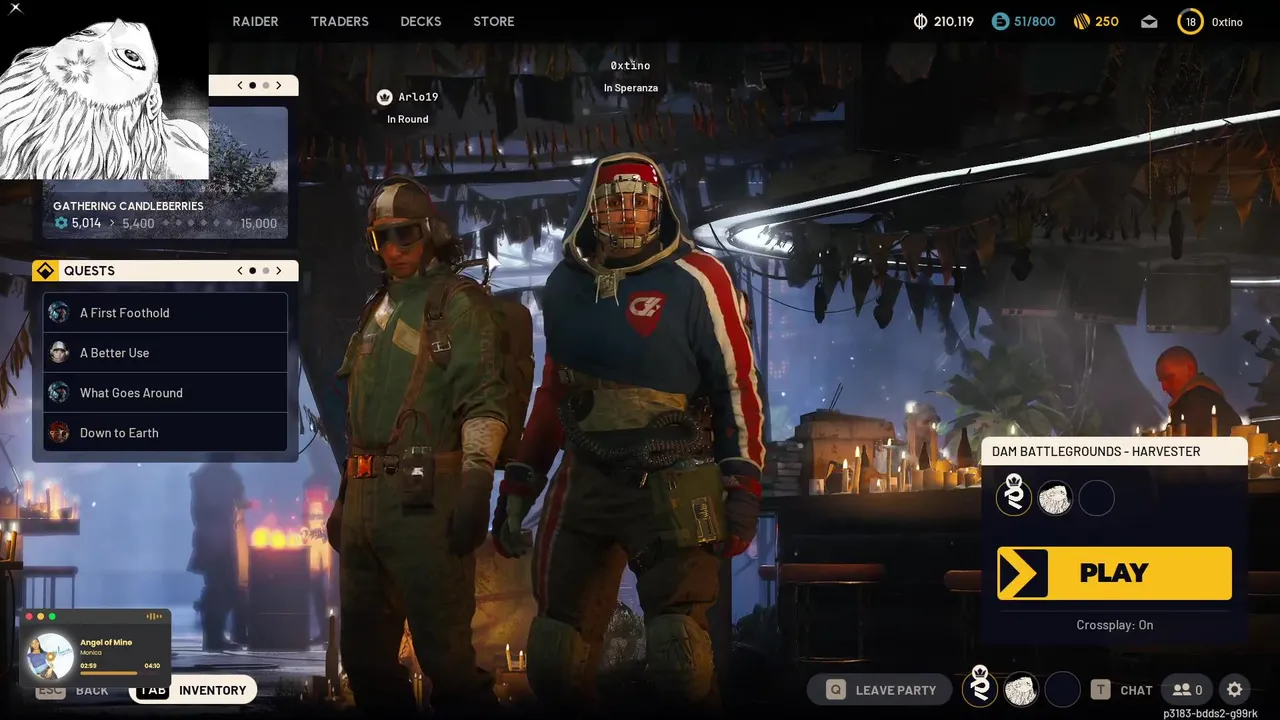Image resolution: width=1280 pixels, height=720 pixels.
Task: Select the first quests page dot
Action: 253,271
